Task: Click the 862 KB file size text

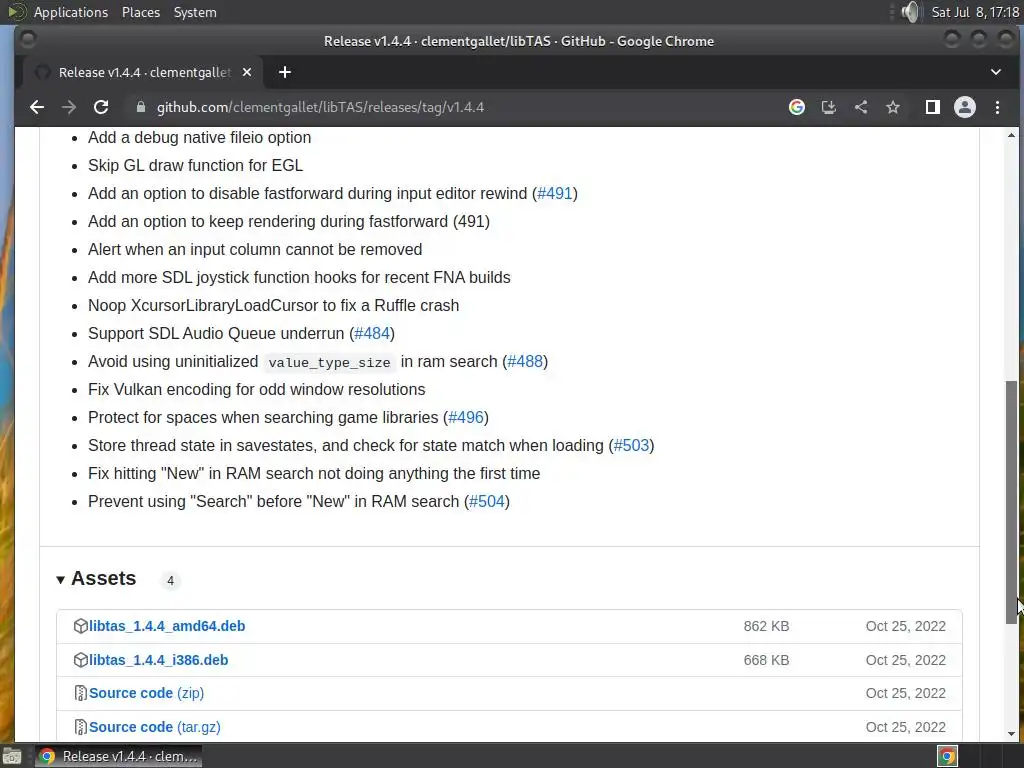Action: point(766,626)
